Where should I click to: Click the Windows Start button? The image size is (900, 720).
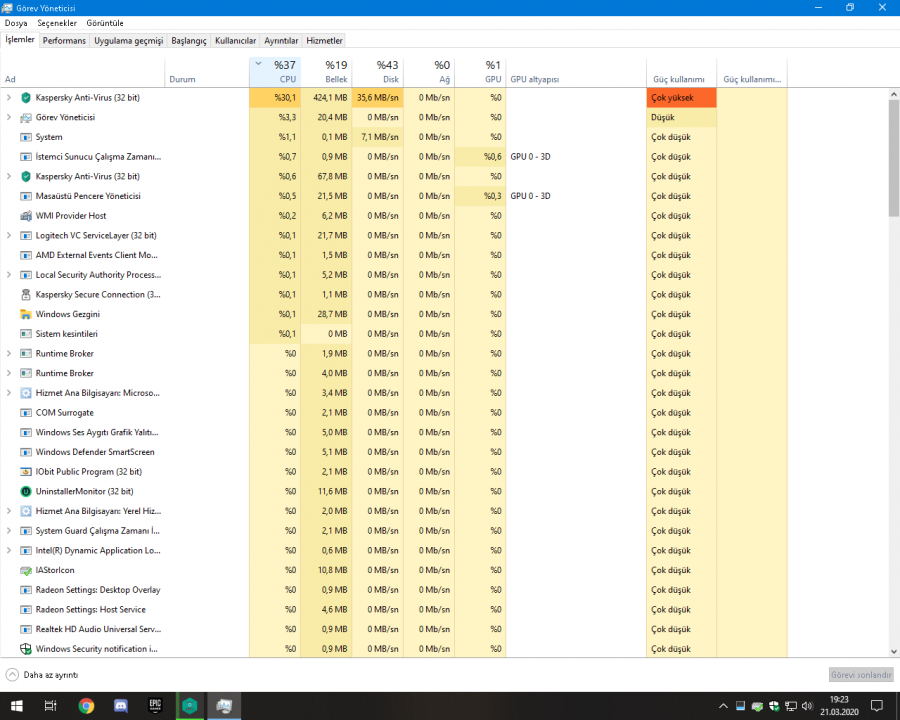[x=16, y=706]
